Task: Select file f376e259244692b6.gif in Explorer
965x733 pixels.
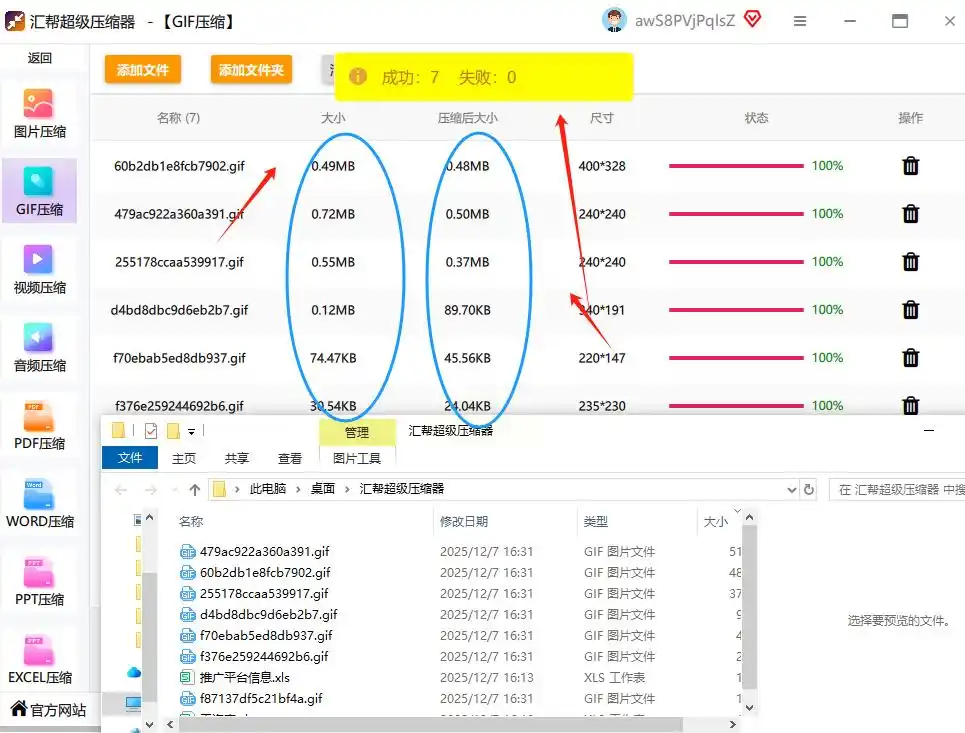Action: [264, 656]
